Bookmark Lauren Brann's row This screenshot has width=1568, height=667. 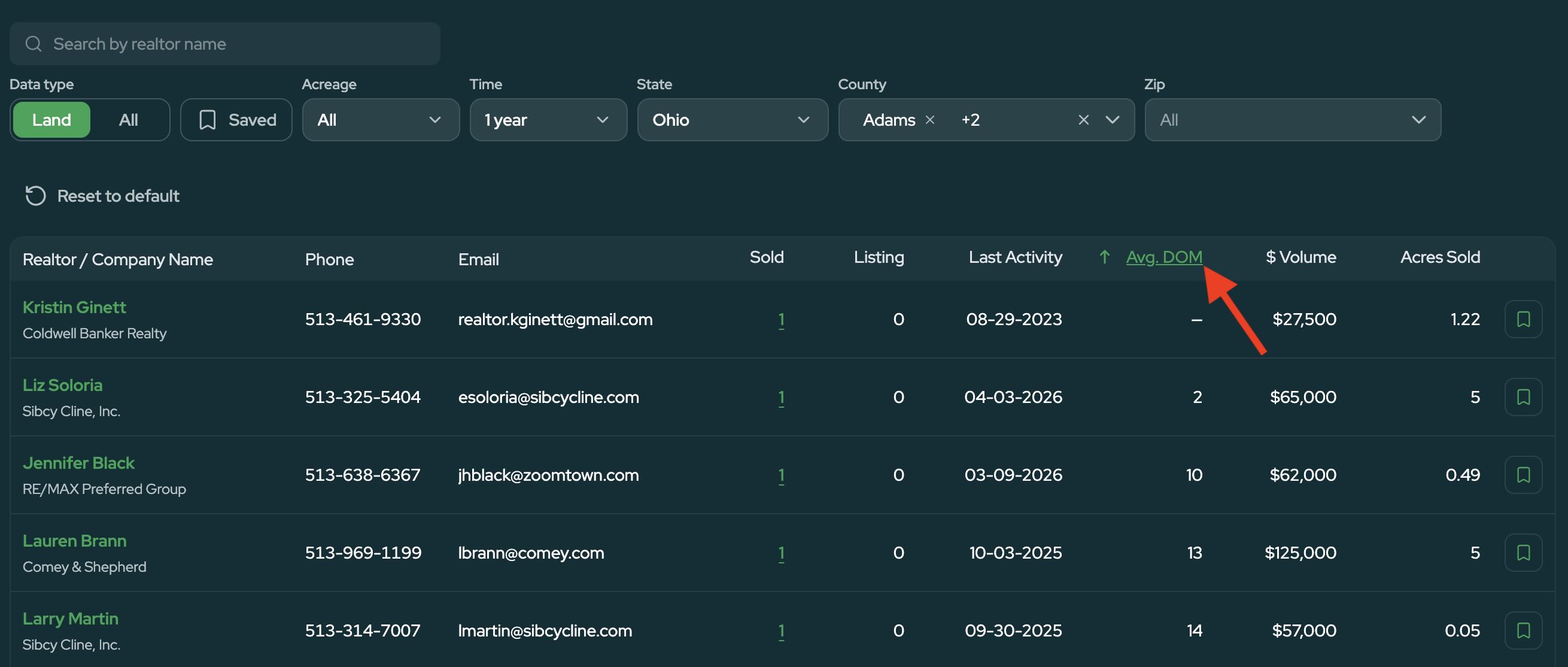pyautogui.click(x=1523, y=553)
